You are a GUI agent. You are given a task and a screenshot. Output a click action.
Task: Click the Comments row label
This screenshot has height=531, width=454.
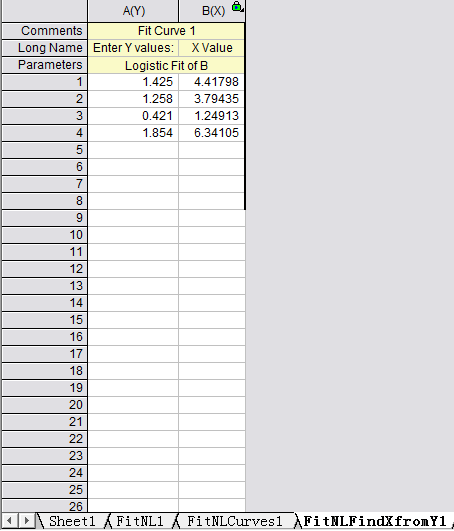pyautogui.click(x=45, y=31)
